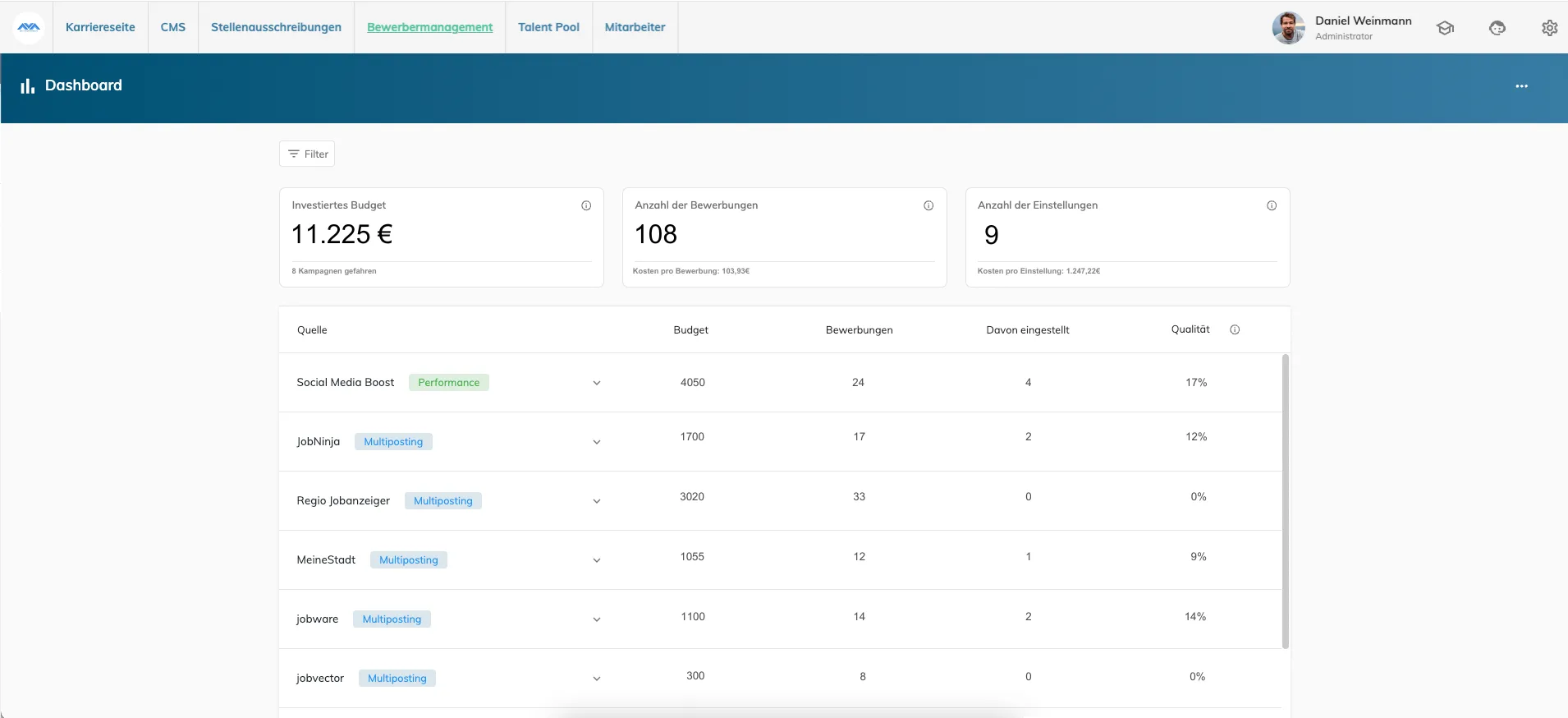Open the three-dots menu in Dashboard header
This screenshot has height=718, width=1568.
1521,86
